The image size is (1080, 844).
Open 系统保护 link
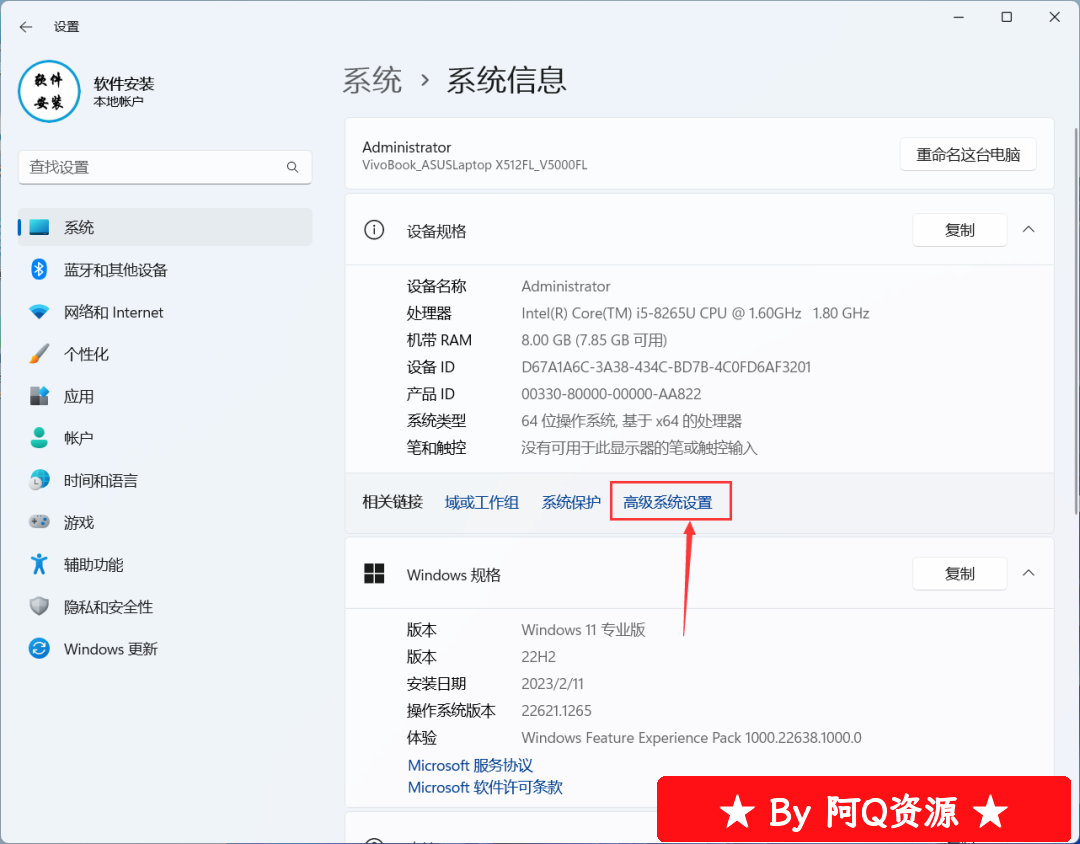pos(571,502)
